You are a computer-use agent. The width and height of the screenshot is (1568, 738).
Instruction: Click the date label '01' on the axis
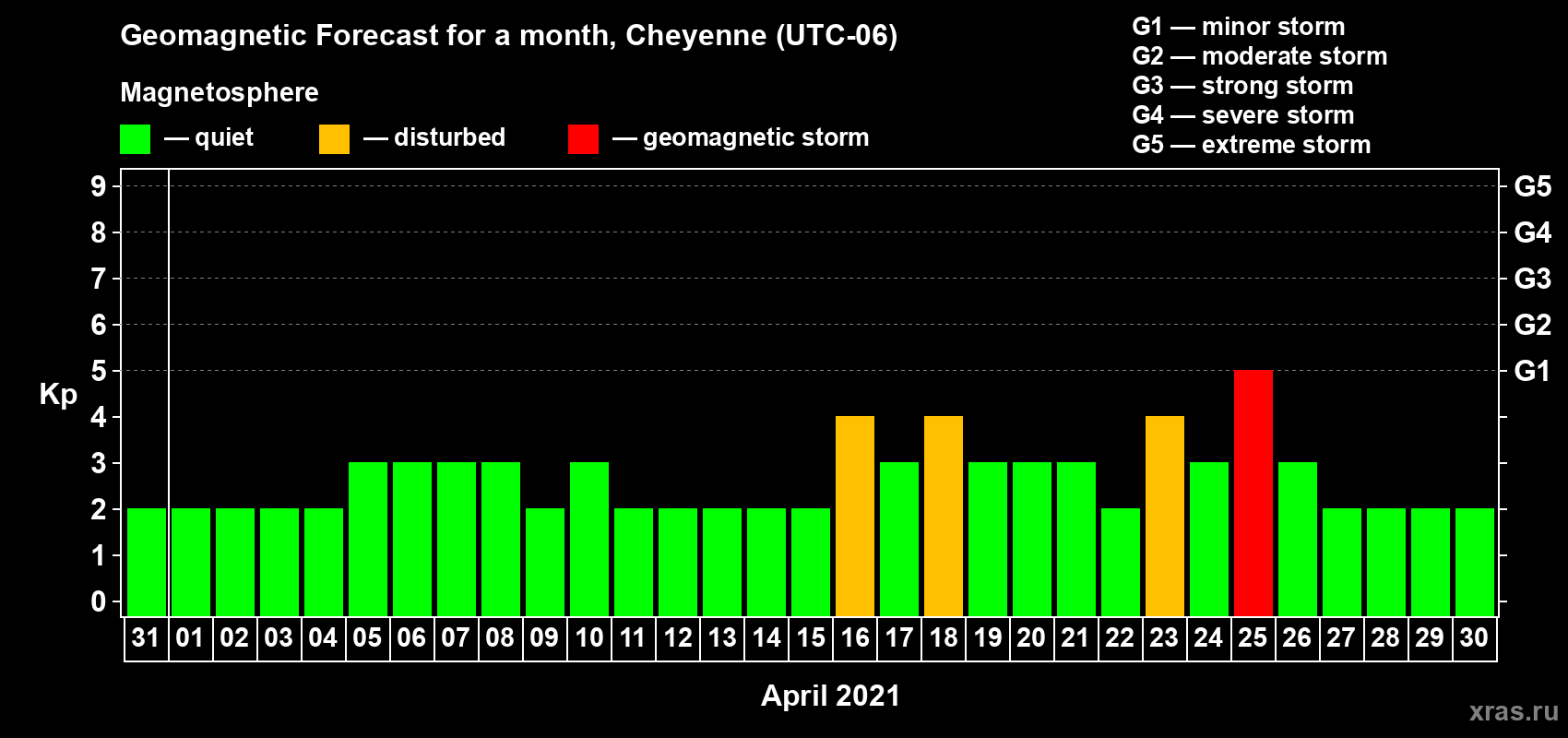190,637
